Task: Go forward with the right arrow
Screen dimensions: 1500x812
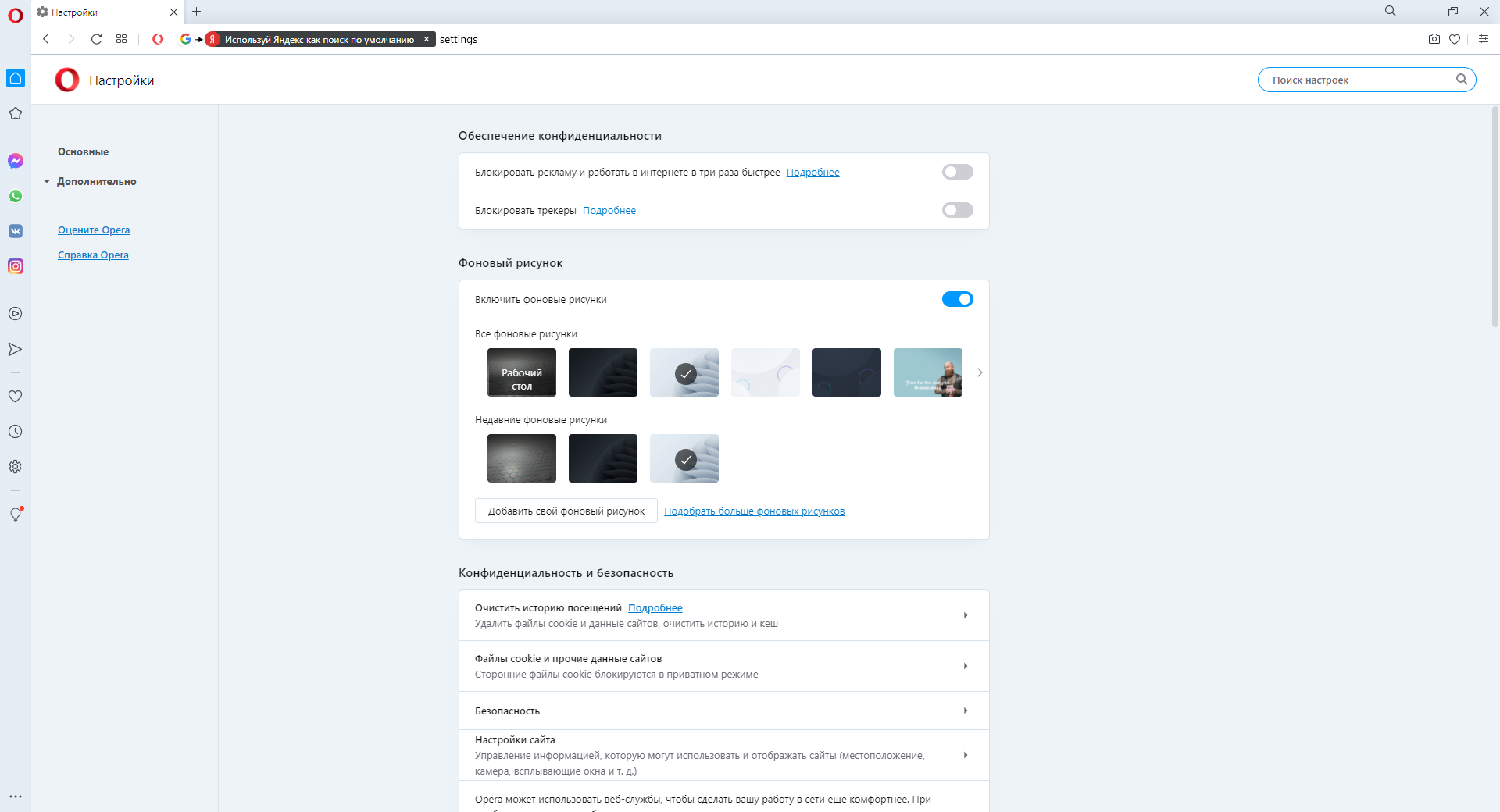Action: click(71, 39)
